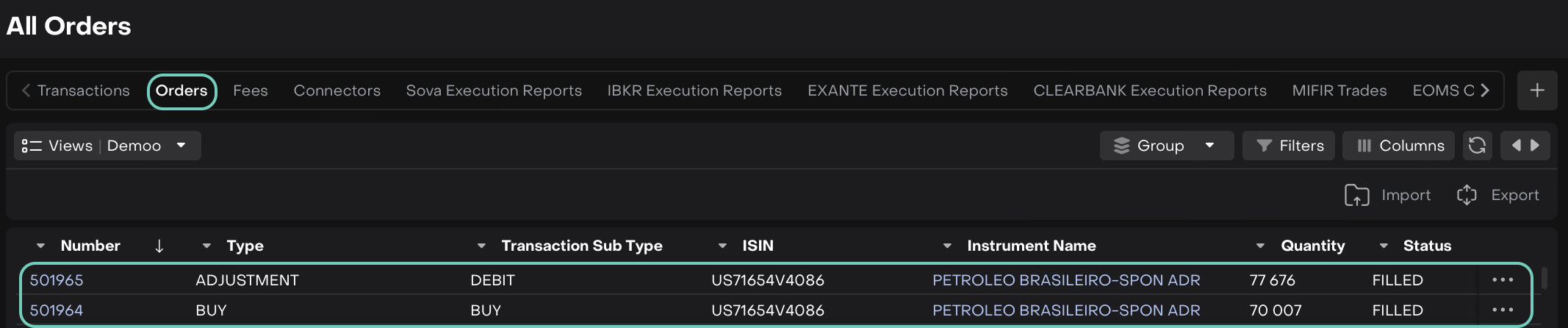Click left-right arrows panel toggle button
The height and width of the screenshot is (328, 1568).
pyautogui.click(x=1525, y=146)
